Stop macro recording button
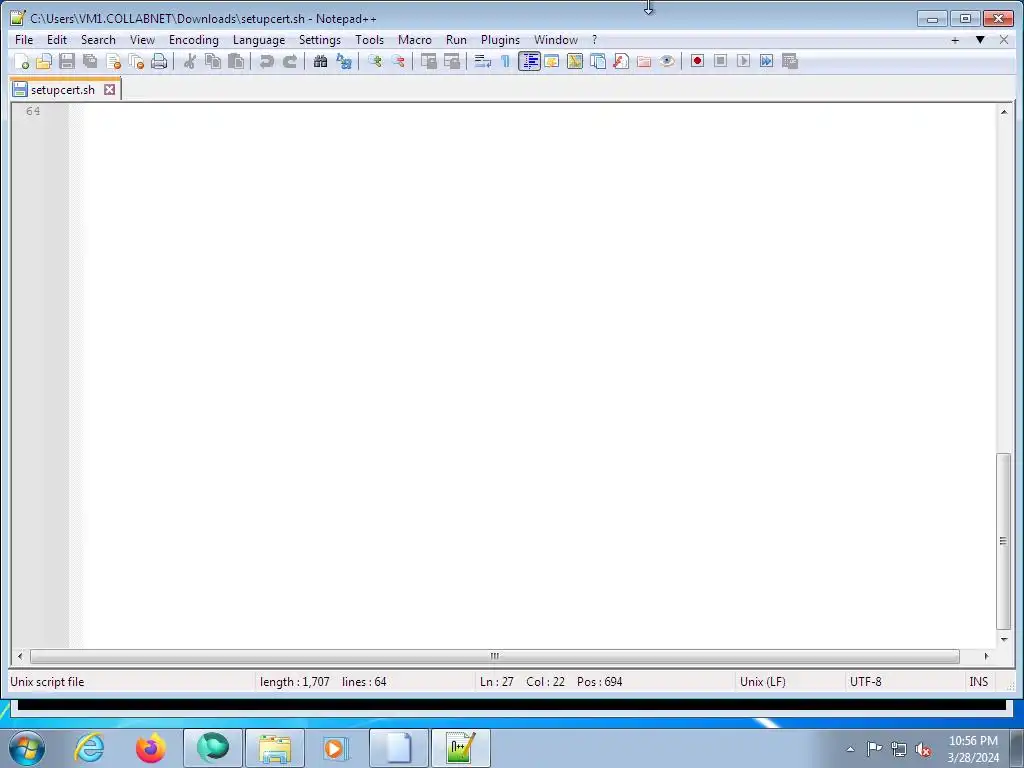This screenshot has width=1024, height=768. coord(720,61)
